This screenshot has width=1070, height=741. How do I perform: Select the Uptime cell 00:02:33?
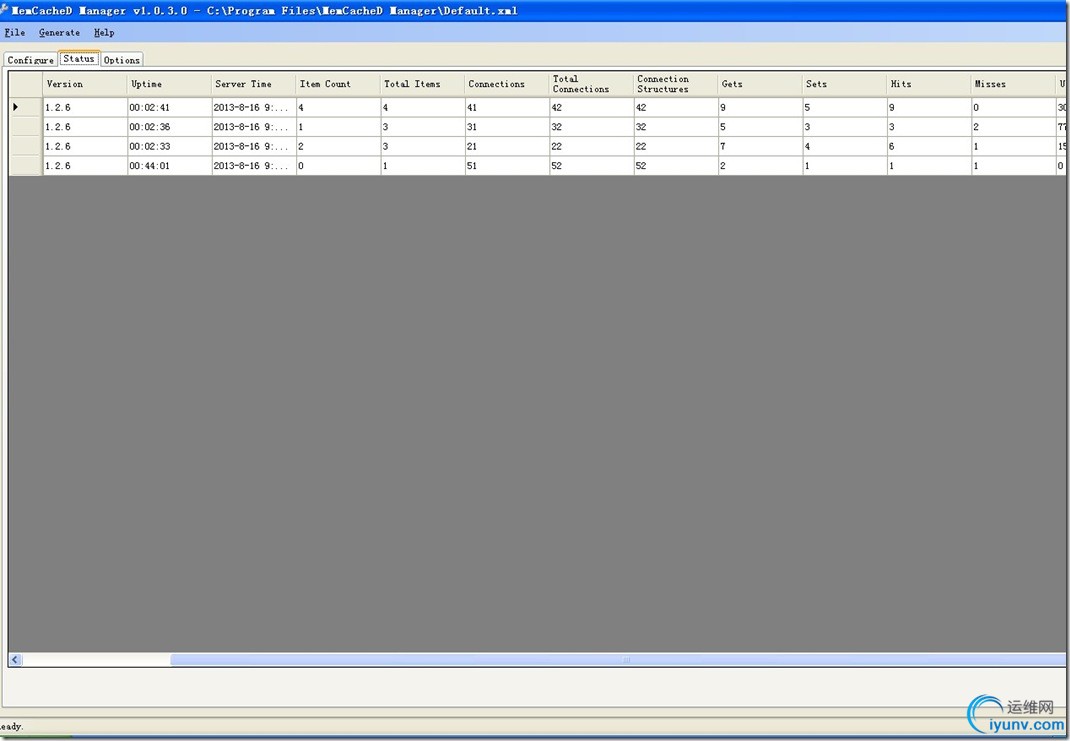coord(169,146)
